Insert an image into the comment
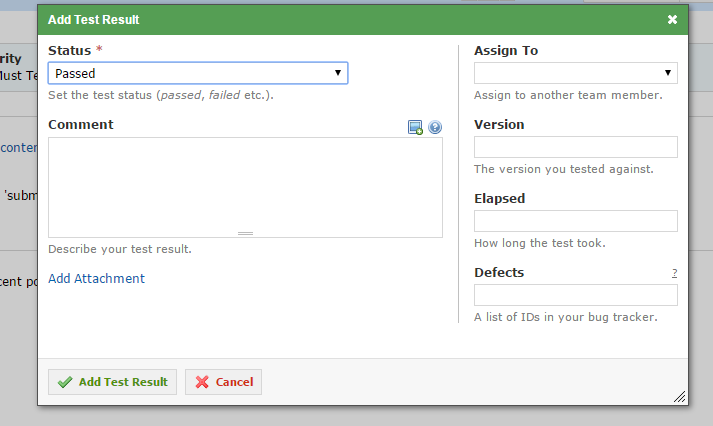The width and height of the screenshot is (713, 426). (415, 127)
